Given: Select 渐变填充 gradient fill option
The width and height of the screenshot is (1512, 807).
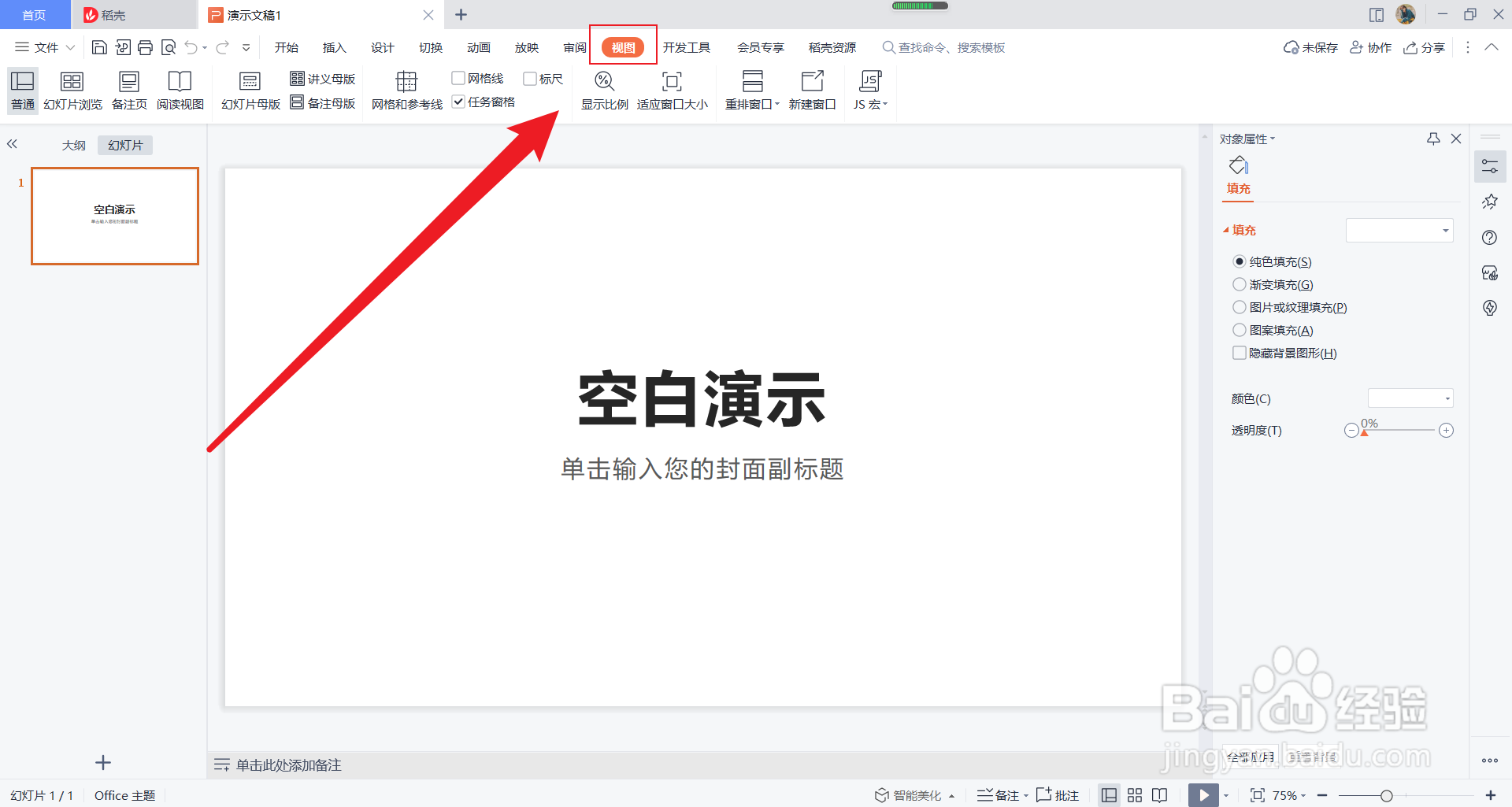Looking at the screenshot, I should [1239, 284].
